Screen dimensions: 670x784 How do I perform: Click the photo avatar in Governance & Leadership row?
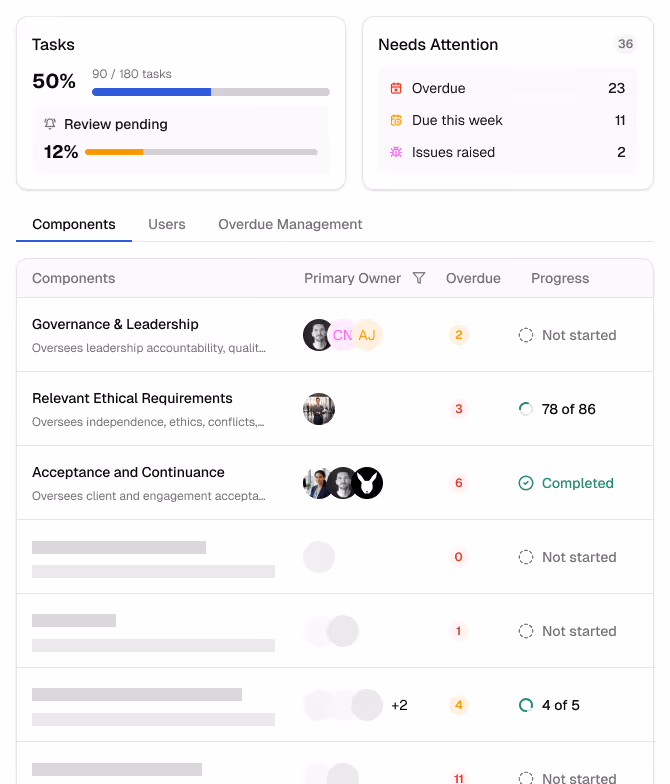pyautogui.click(x=318, y=335)
